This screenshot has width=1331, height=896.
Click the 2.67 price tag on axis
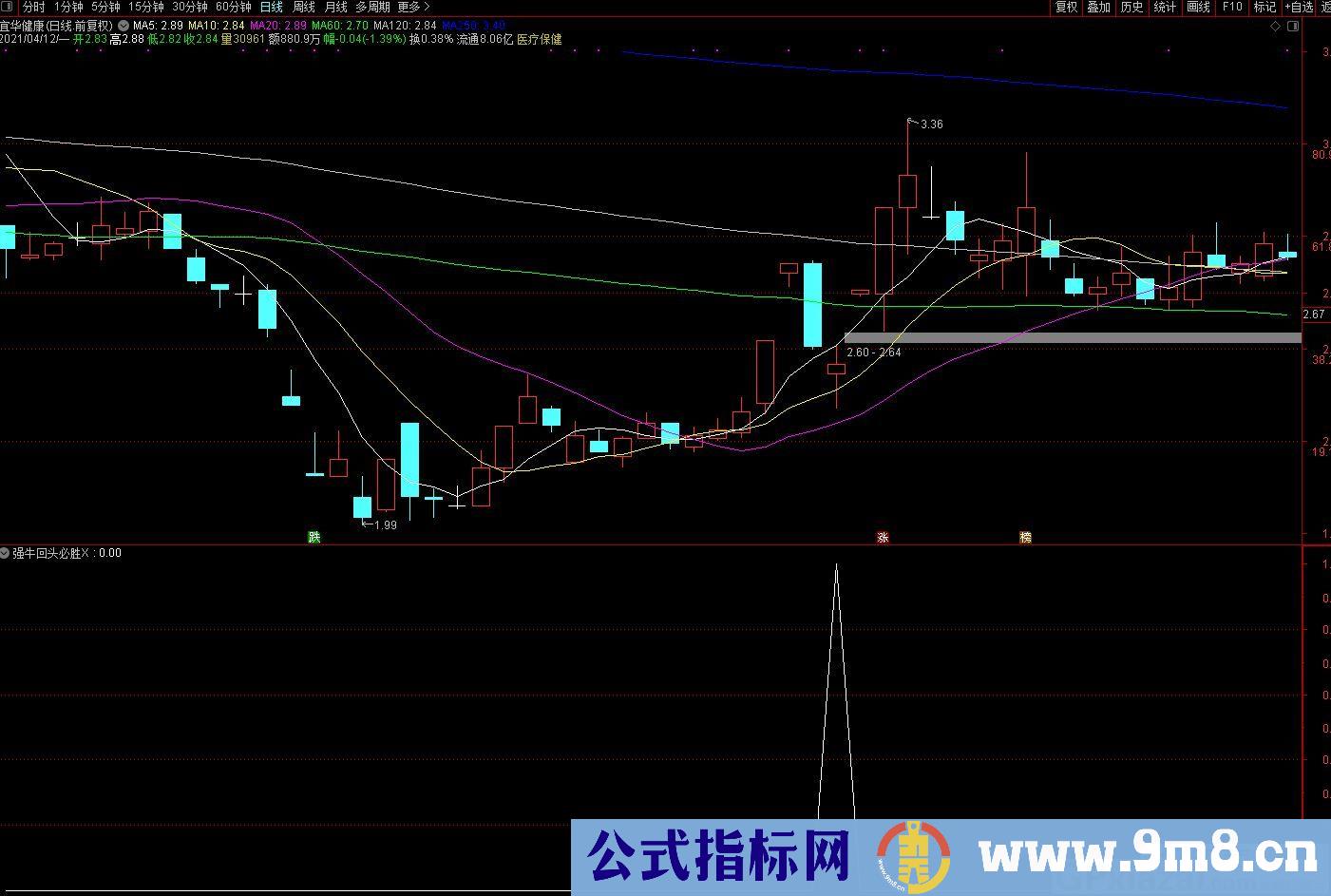[x=1315, y=315]
